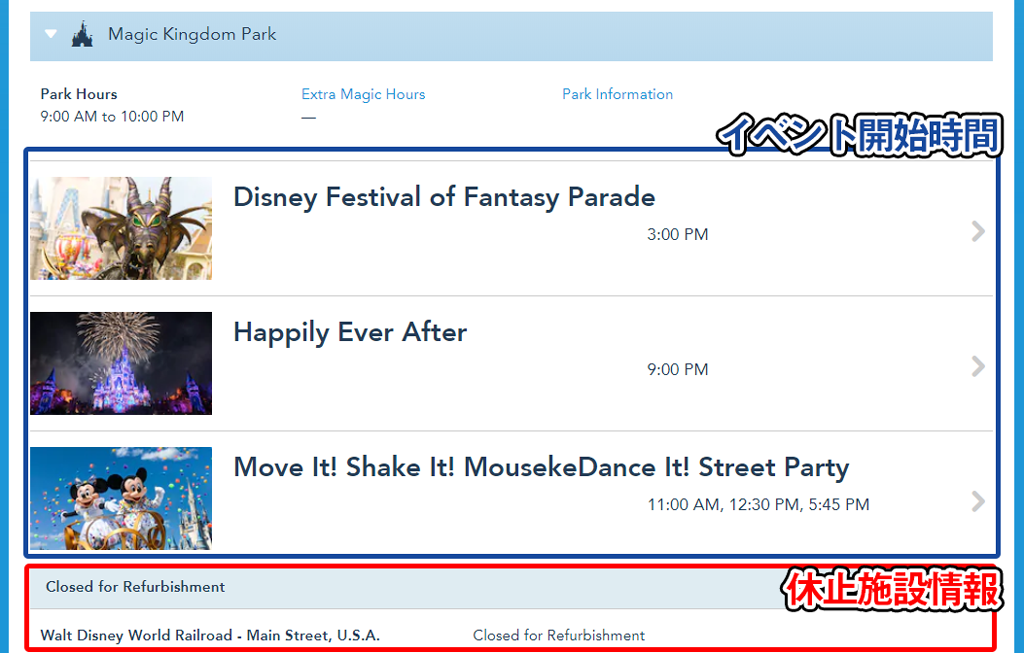Open the Happily Ever After title
Screen dimensions: 1024x653
pyautogui.click(x=350, y=332)
